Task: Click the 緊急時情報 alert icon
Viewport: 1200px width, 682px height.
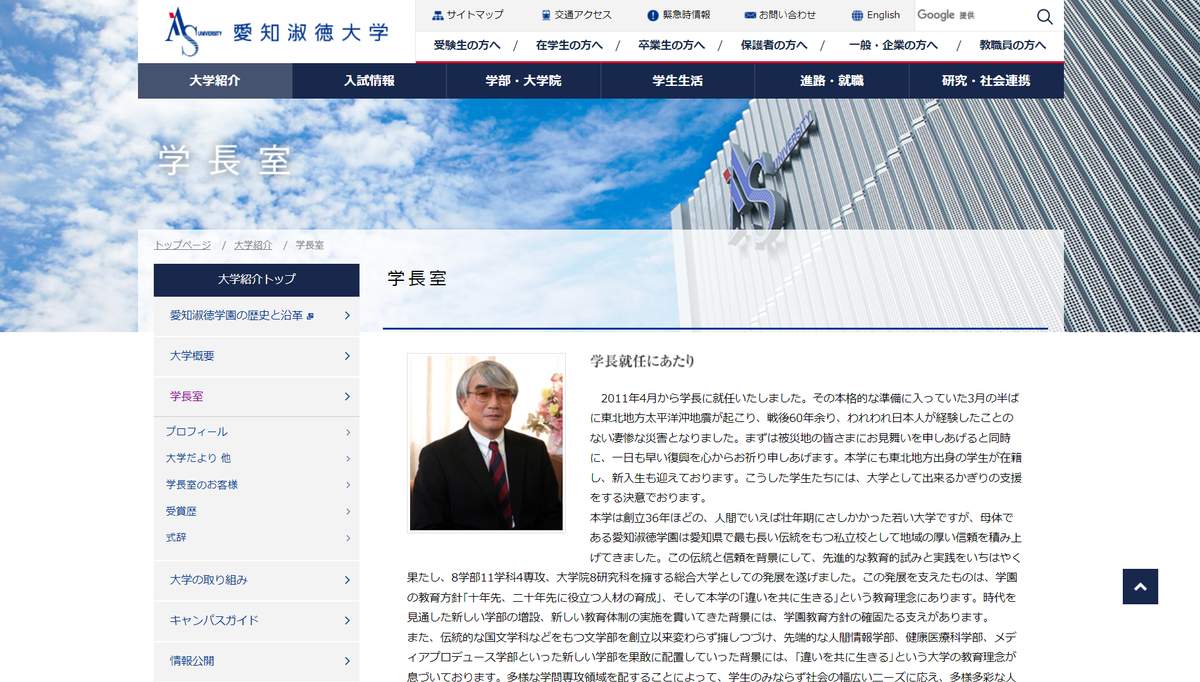Action: pyautogui.click(x=653, y=15)
